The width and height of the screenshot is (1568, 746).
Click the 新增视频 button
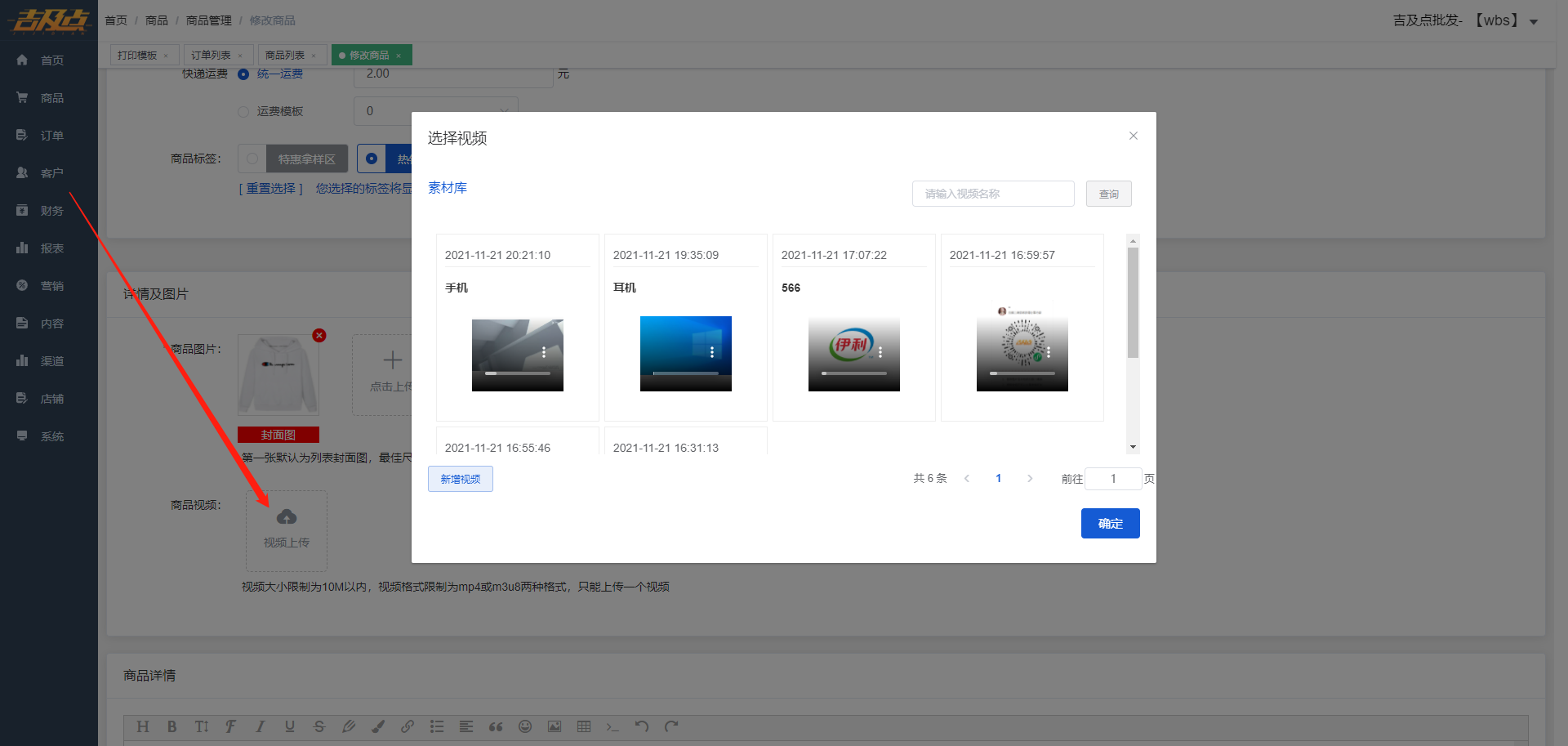(x=461, y=479)
